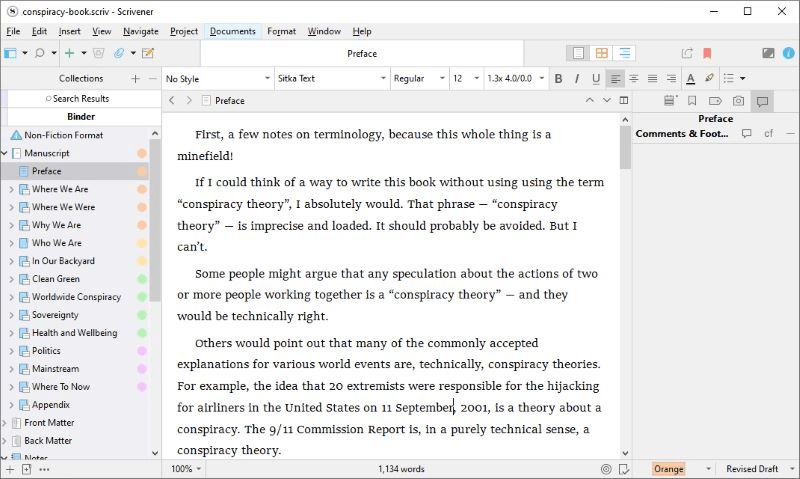Screen dimensions: 800x479
Task: Open Quick Reference edit icon in toolbar
Action: coord(148,53)
